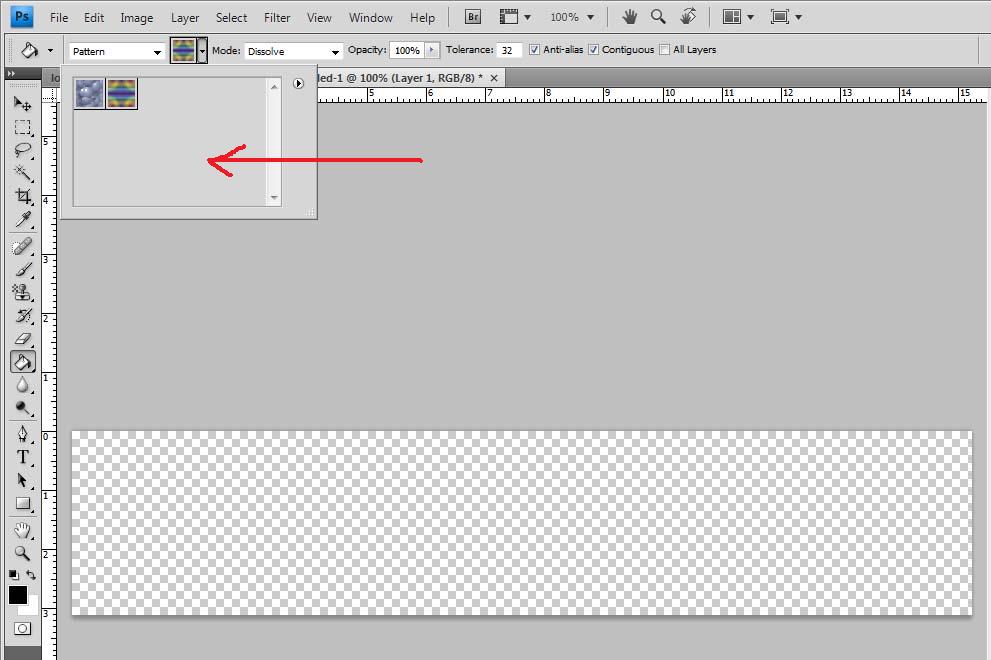Click the Opacity value field
Screen dimensions: 991x660
click(x=408, y=50)
